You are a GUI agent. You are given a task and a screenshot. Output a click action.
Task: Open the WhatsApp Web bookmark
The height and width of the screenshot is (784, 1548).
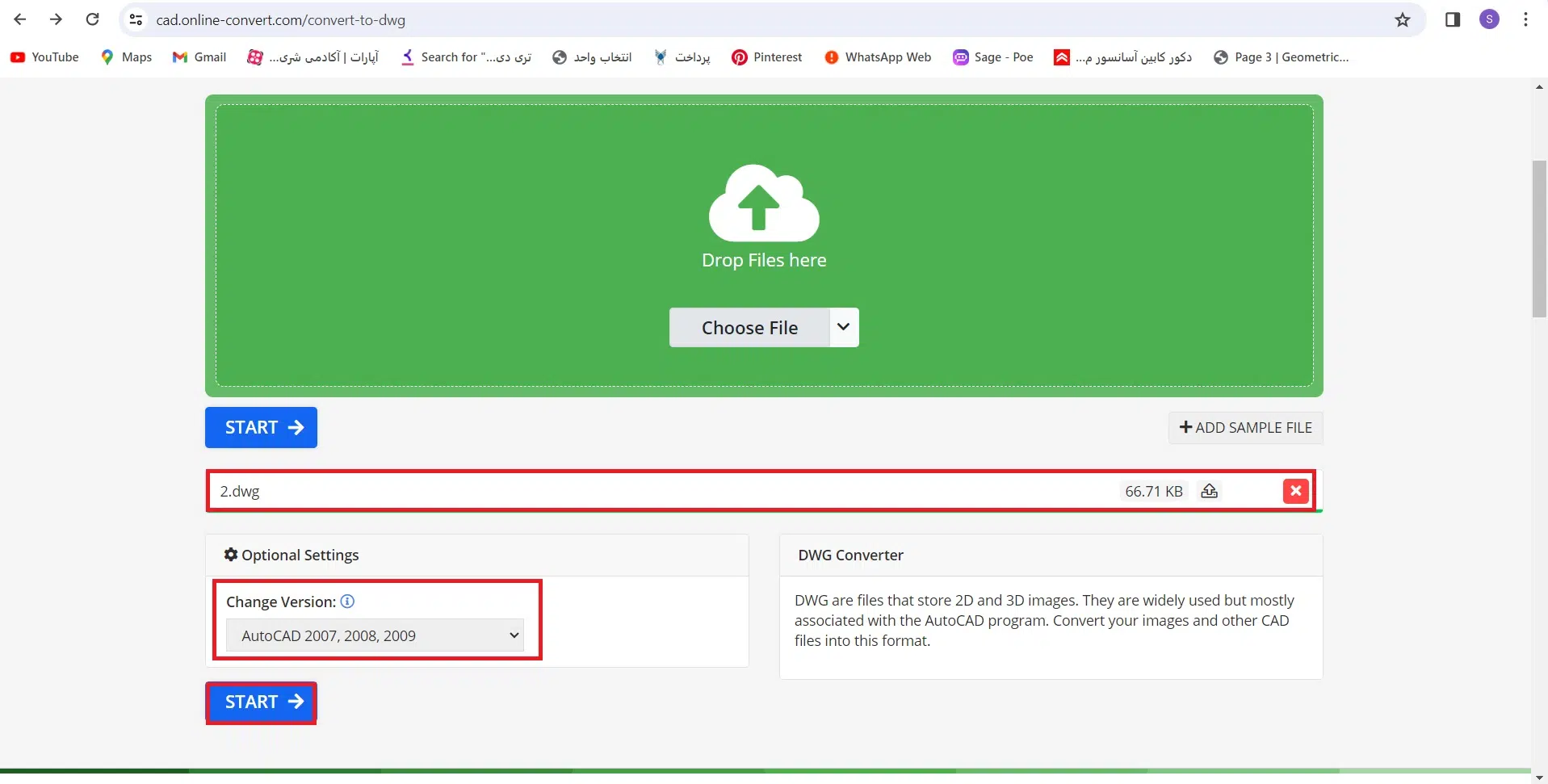[878, 57]
